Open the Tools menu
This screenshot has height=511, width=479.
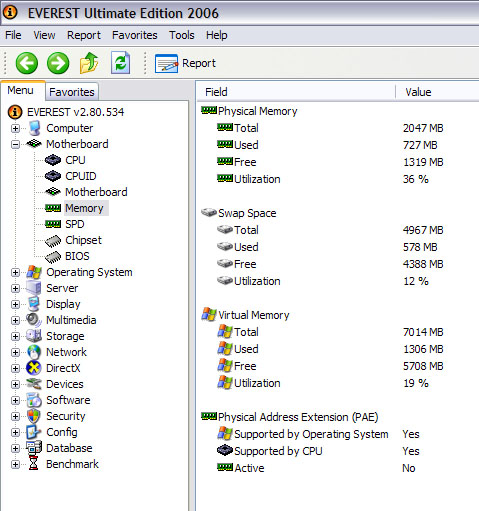point(182,35)
